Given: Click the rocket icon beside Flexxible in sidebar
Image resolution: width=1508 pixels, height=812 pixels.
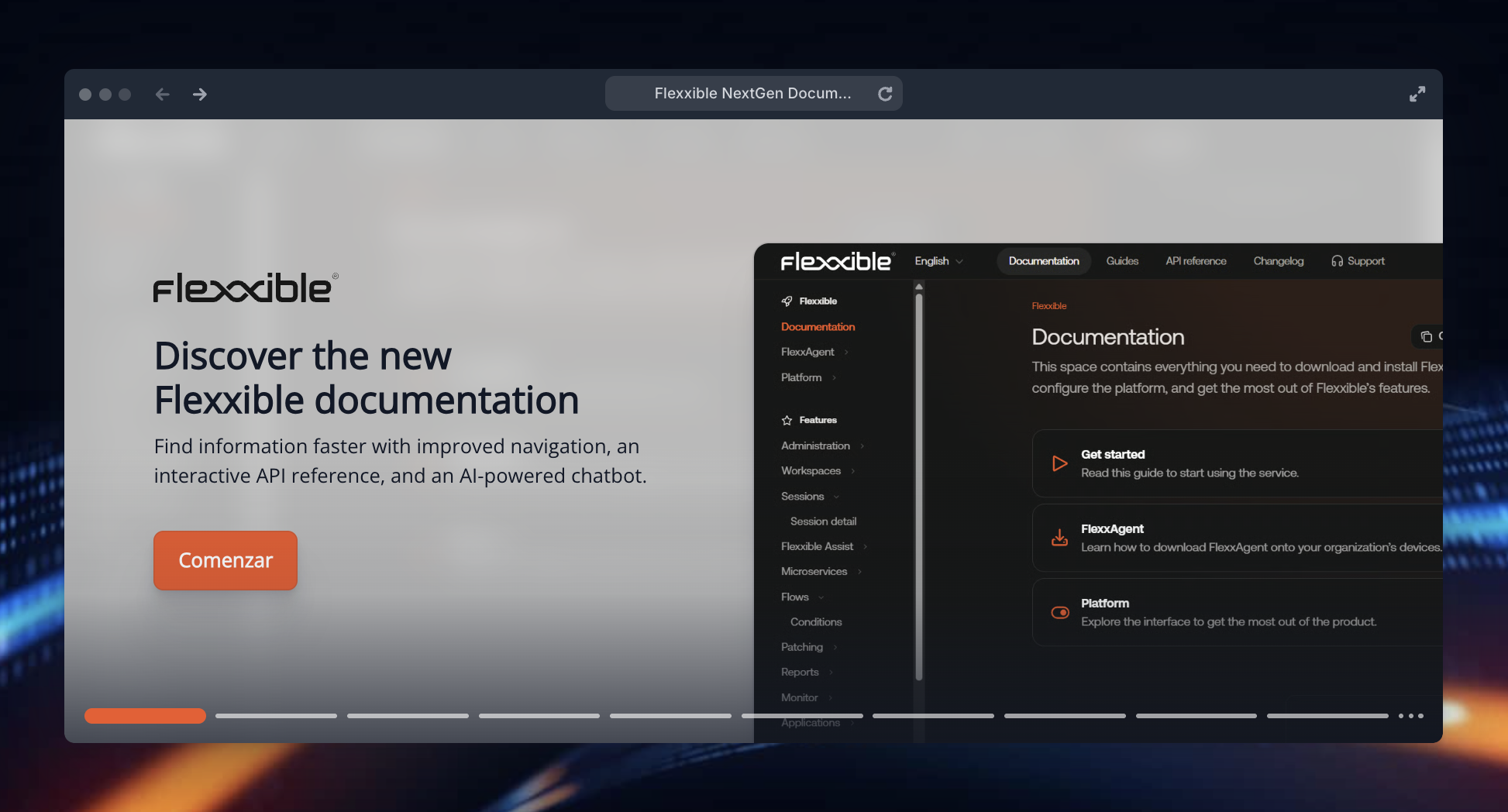Looking at the screenshot, I should click(x=787, y=301).
